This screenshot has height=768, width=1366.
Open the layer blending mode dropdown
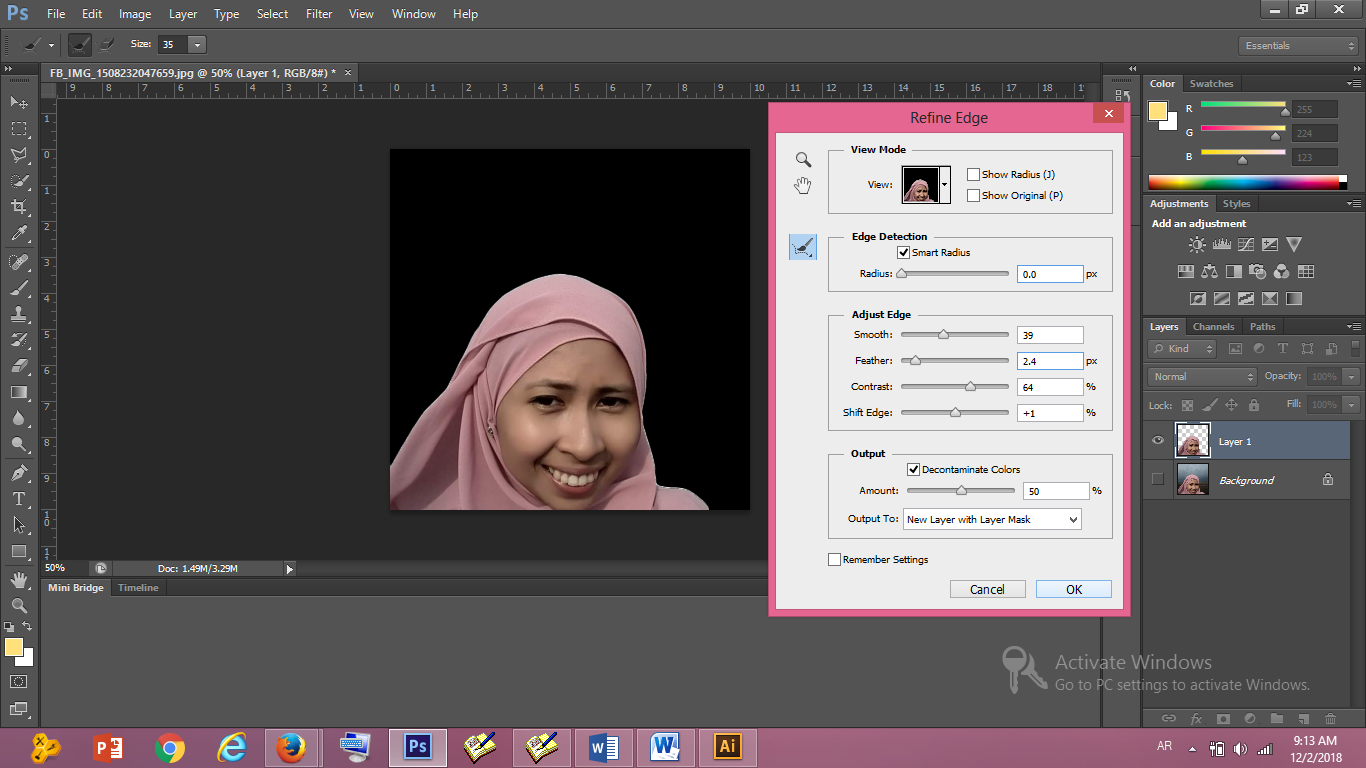[1200, 376]
